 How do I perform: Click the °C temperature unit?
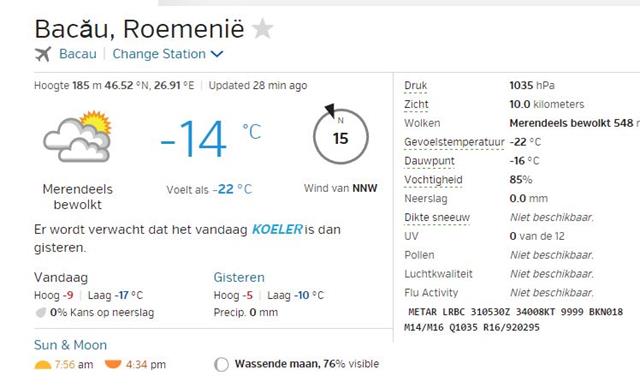pos(252,131)
